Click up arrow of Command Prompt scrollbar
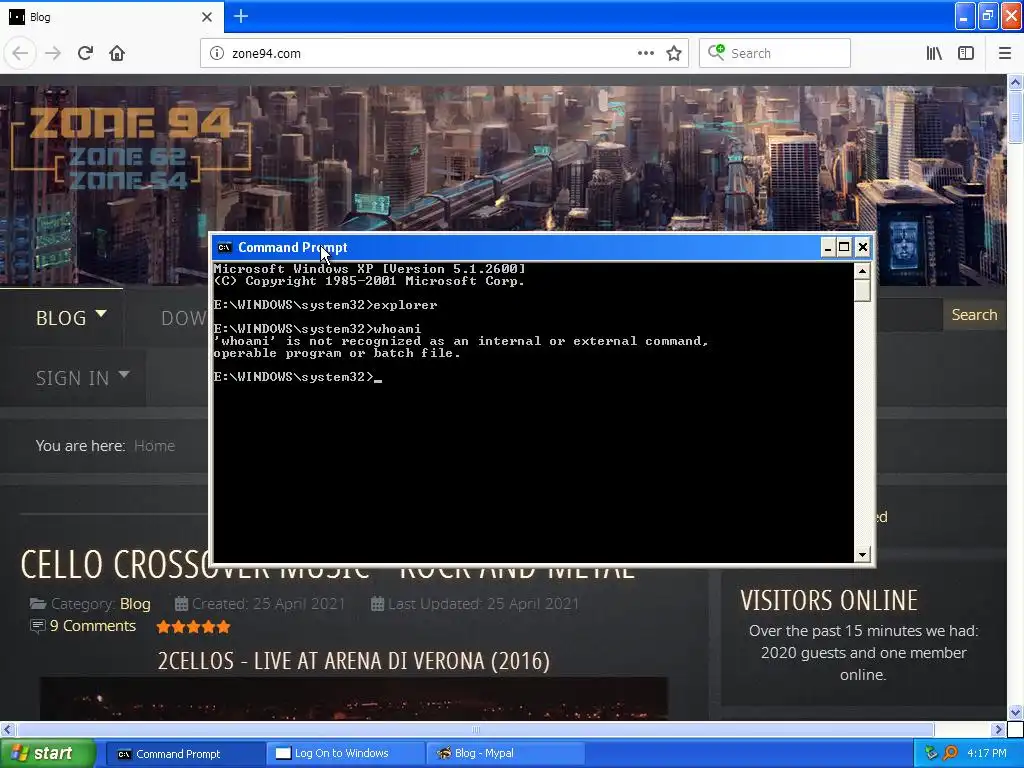Viewport: 1024px width, 768px height. tap(862, 270)
